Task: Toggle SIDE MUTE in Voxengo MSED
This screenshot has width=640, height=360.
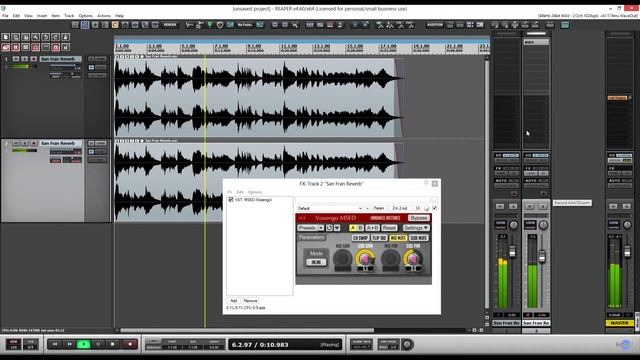Action: 419,238
